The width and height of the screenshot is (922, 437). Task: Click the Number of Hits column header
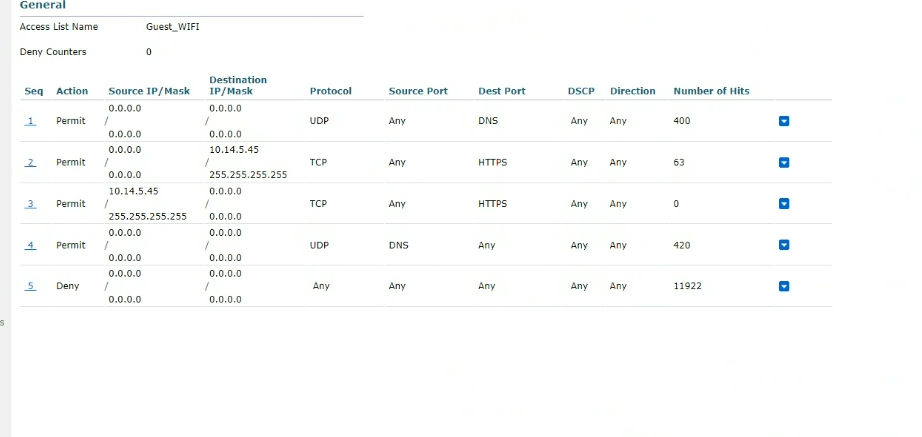[711, 91]
